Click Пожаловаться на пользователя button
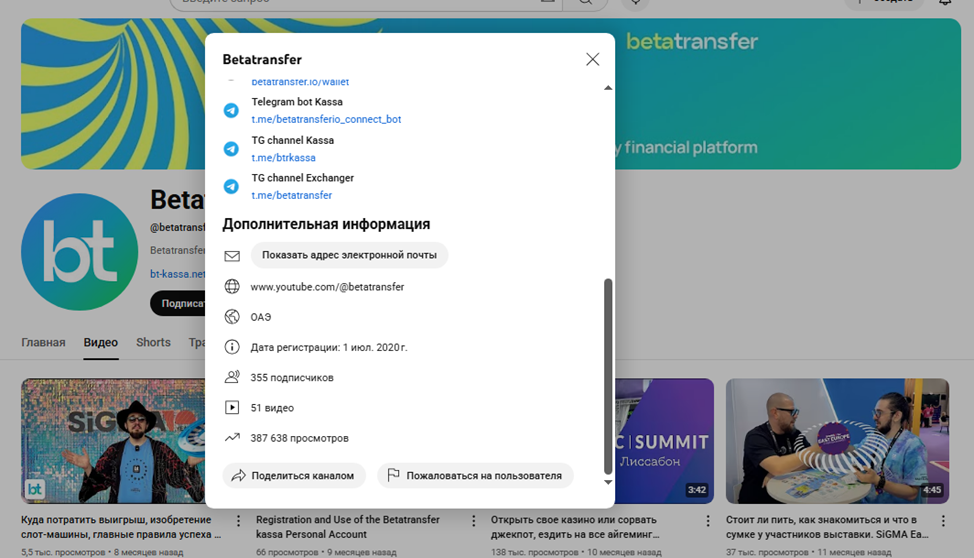This screenshot has height=558, width=974. pyautogui.click(x=475, y=475)
